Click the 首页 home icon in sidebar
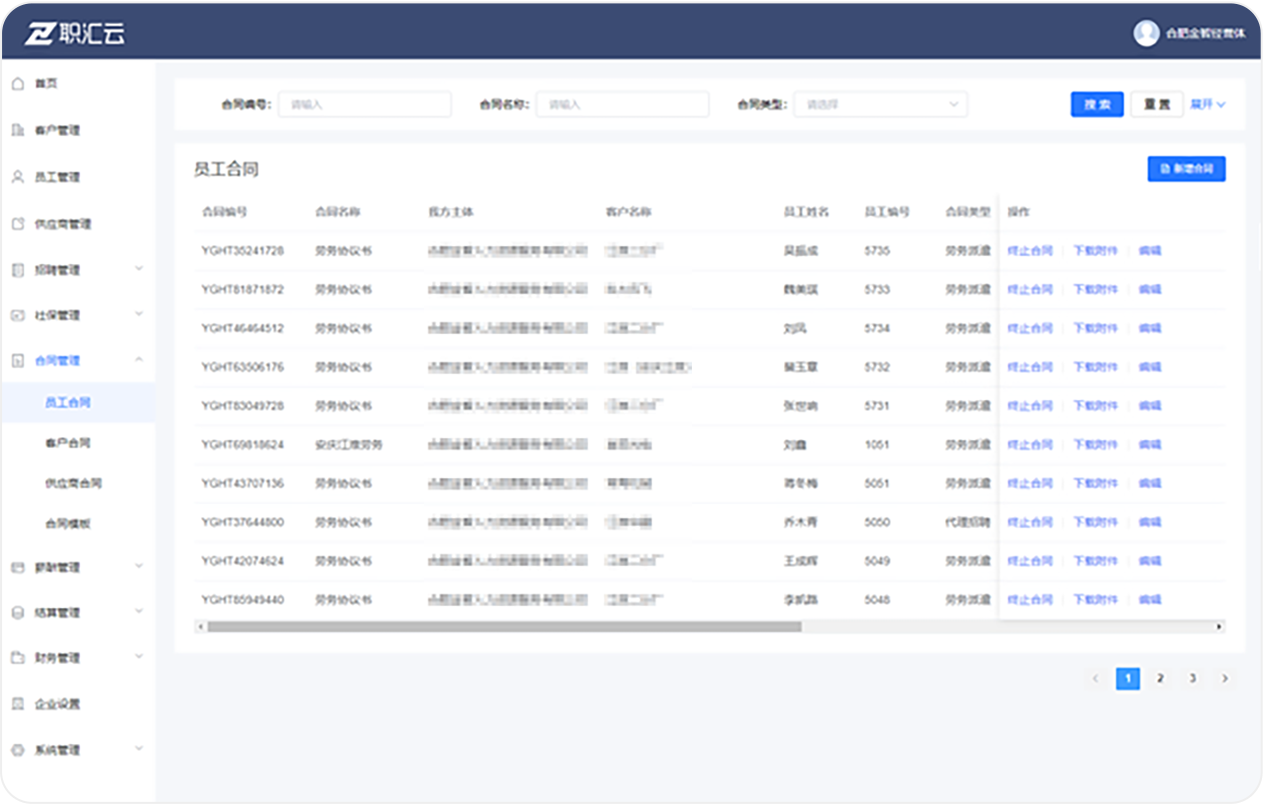This screenshot has height=808, width=1264. point(17,84)
